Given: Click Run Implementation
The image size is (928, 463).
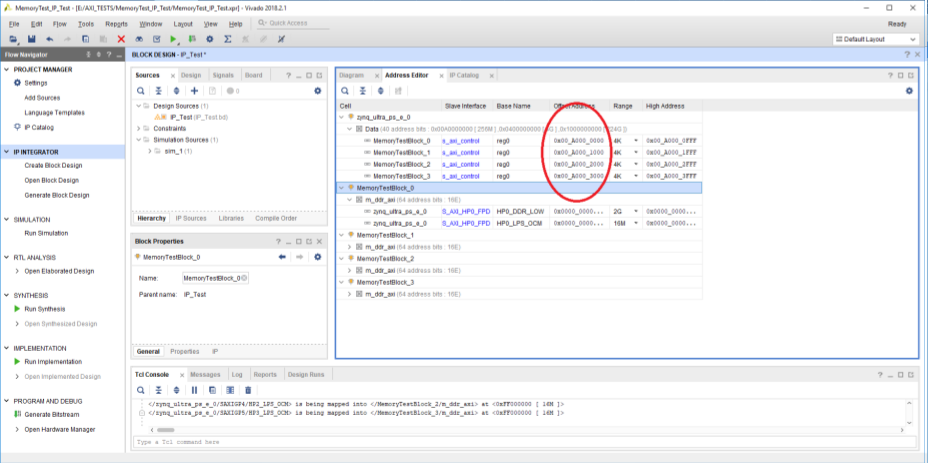Looking at the screenshot, I should pos(53,362).
